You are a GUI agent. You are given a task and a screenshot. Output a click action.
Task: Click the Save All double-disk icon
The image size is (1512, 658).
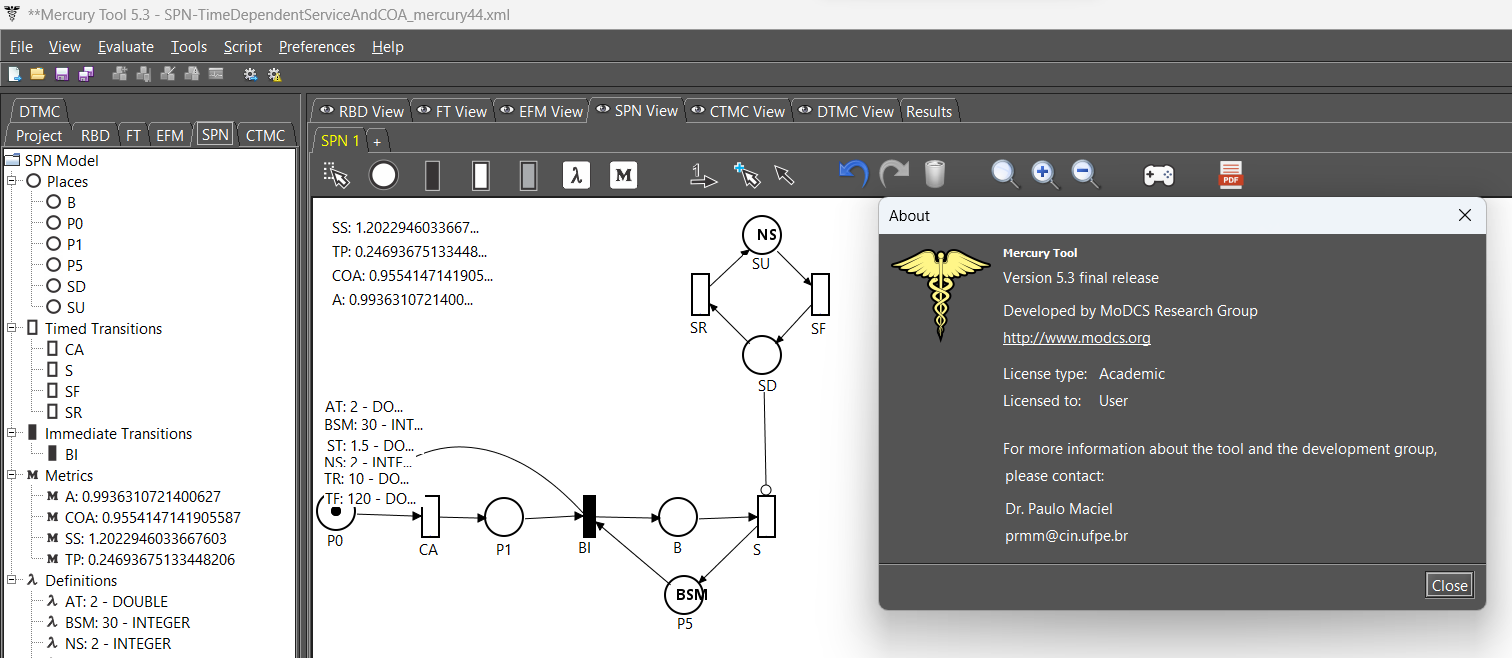point(85,74)
